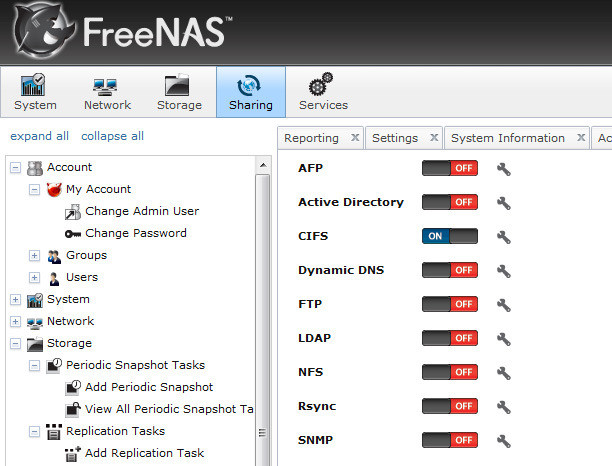Click the wrench icon next to FTP
Image resolution: width=612 pixels, height=466 pixels.
[x=504, y=304]
